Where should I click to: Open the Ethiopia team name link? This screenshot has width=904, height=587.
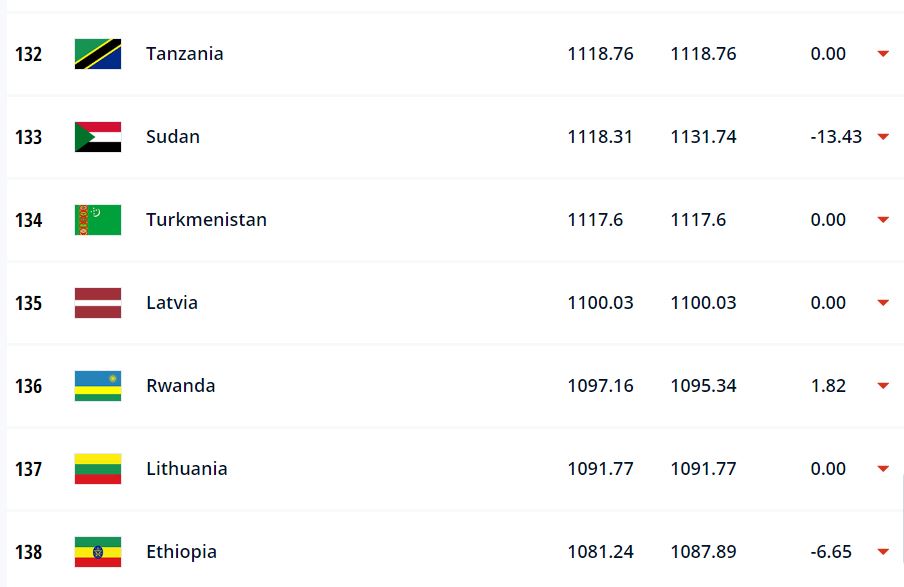coord(181,552)
